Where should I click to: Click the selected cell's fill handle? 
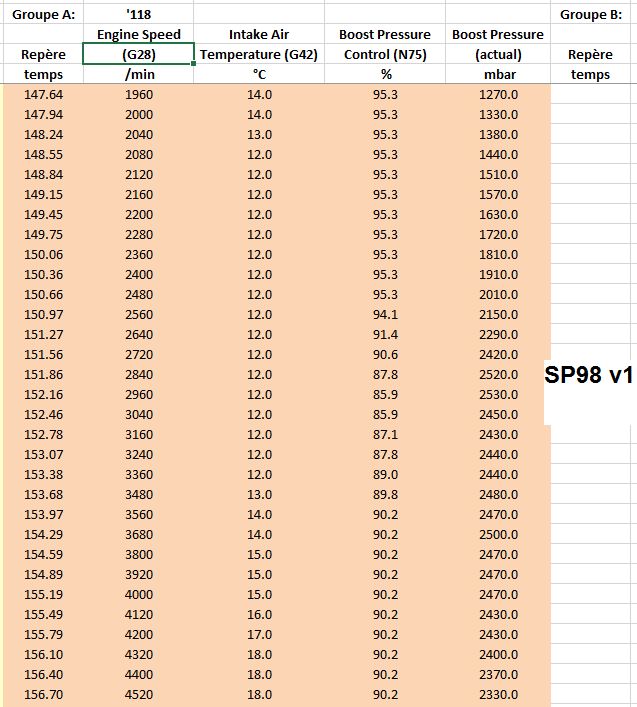(x=193, y=64)
